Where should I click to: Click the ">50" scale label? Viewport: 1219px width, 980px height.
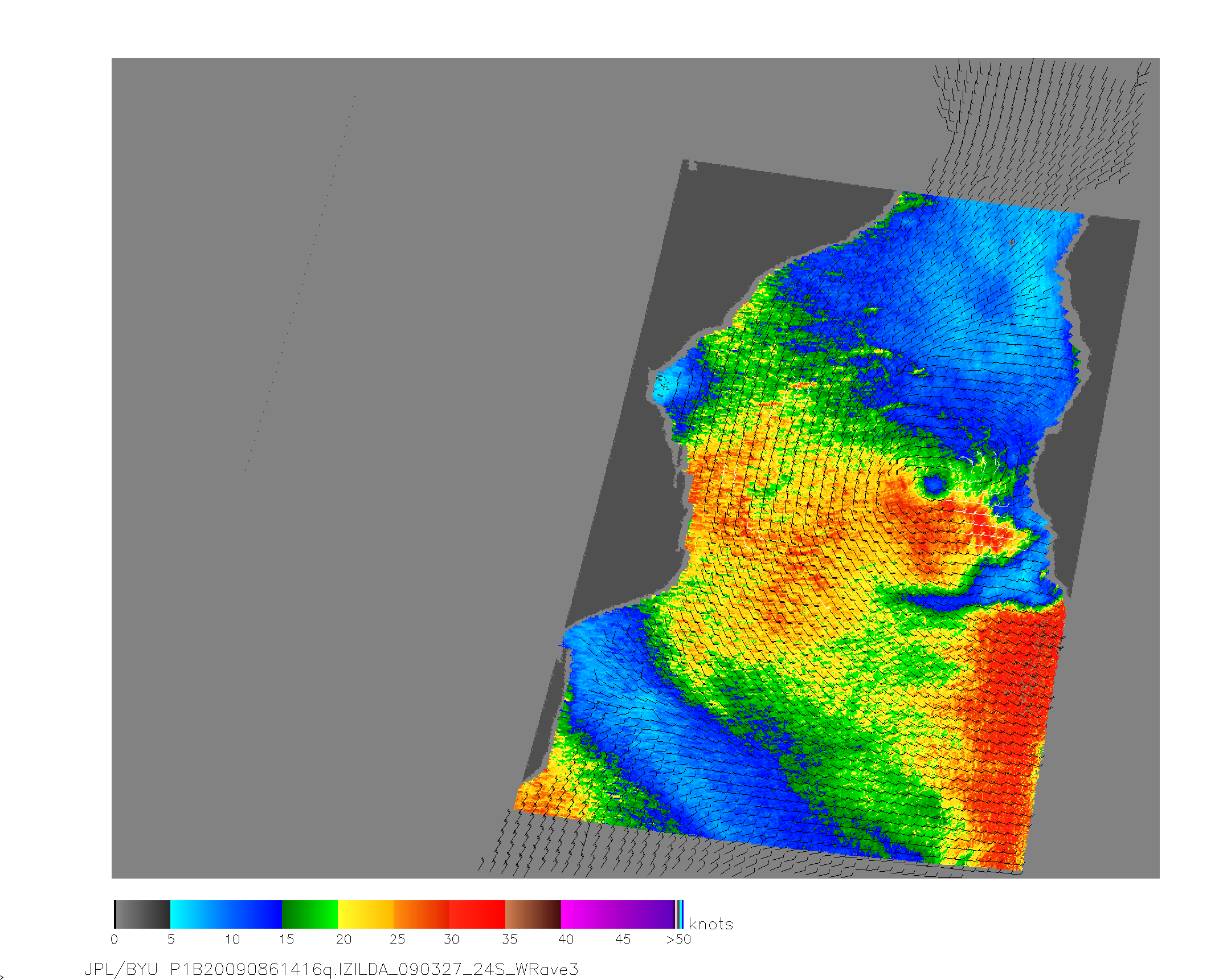pyautogui.click(x=678, y=940)
